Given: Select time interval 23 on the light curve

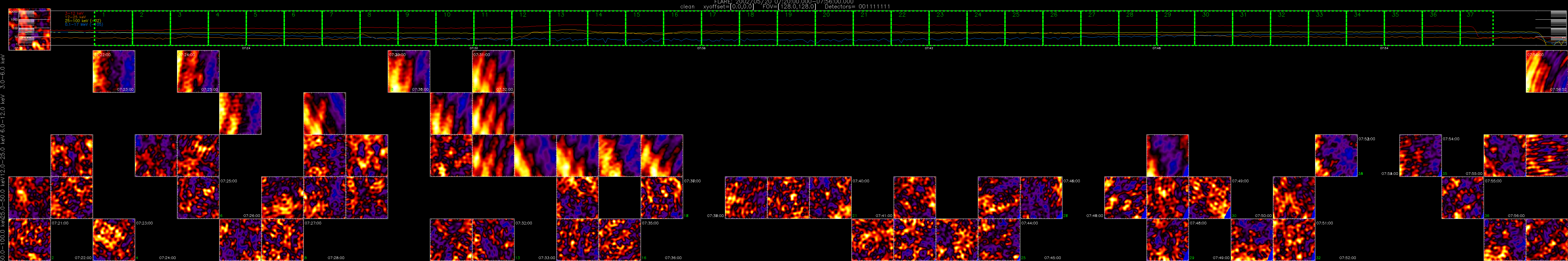Looking at the screenshot, I should tap(948, 28).
